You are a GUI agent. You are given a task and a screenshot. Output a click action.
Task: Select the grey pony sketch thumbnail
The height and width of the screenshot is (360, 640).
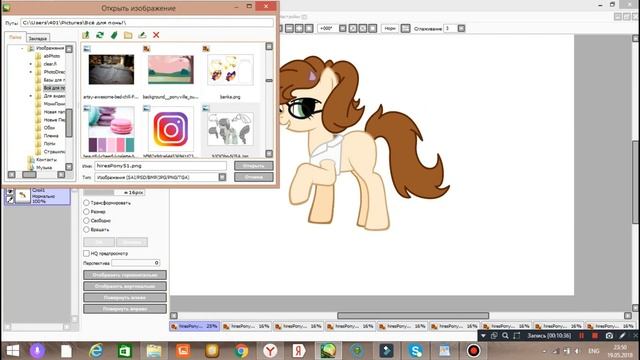tap(230, 129)
